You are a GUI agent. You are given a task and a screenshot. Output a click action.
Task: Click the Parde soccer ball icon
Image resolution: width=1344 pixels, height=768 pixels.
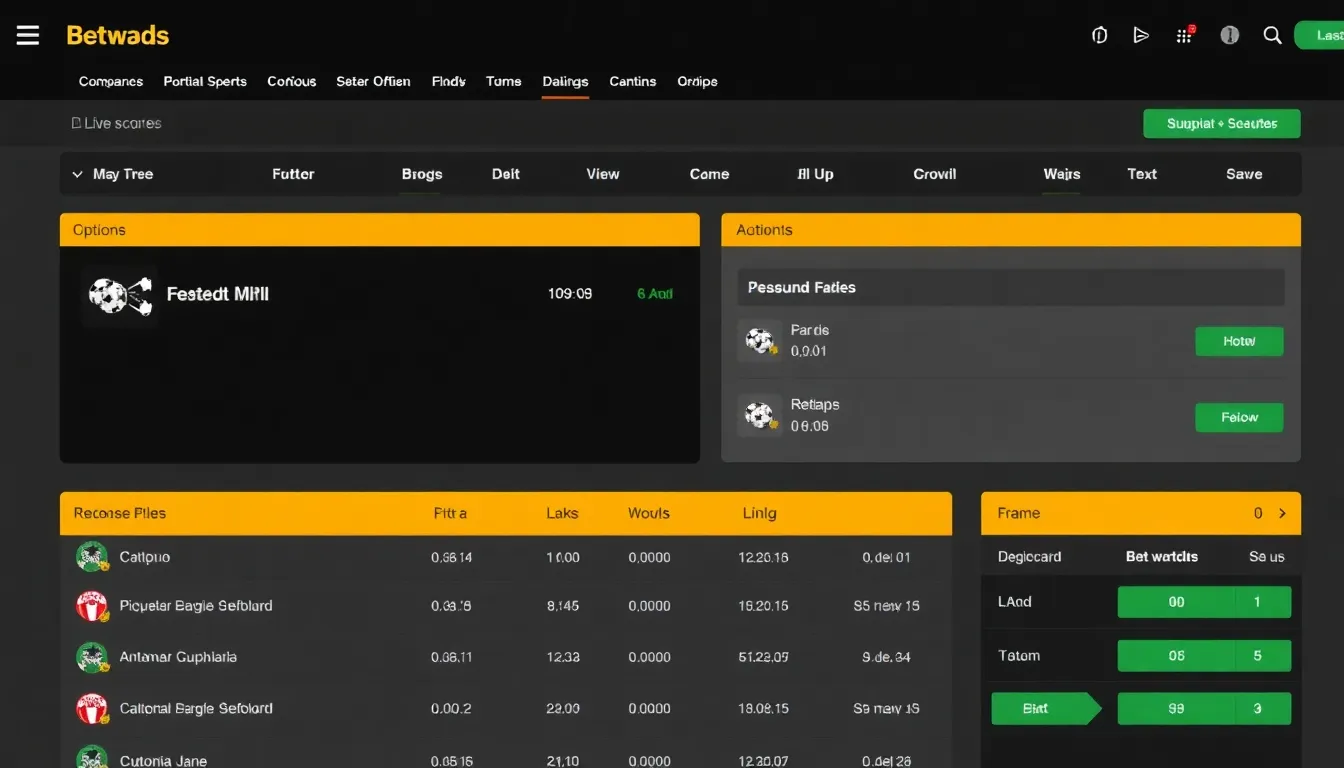click(x=760, y=341)
